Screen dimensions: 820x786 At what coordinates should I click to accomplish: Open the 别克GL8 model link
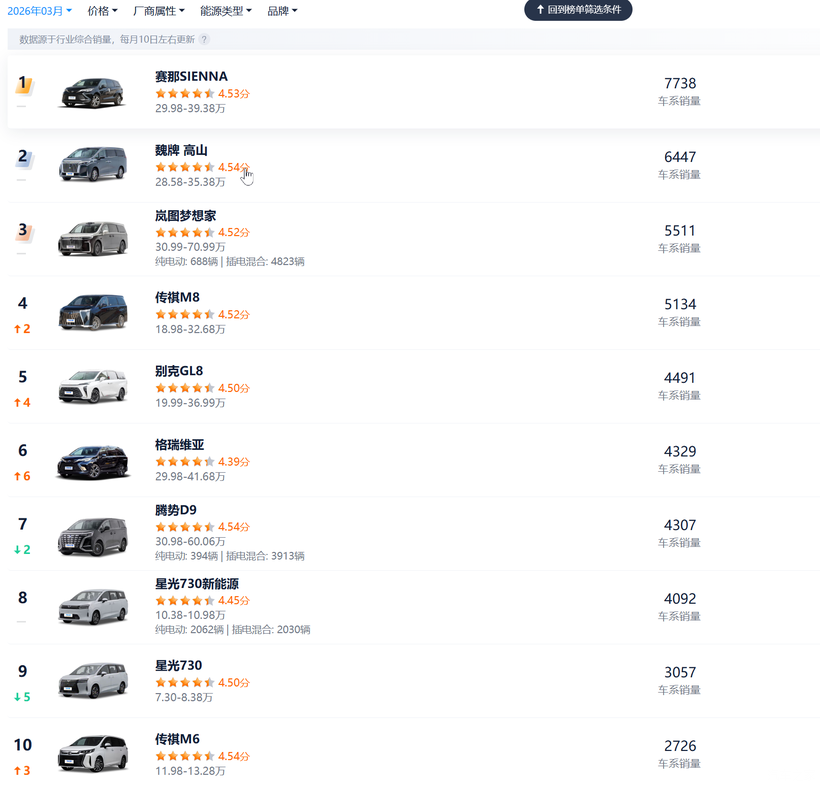pos(179,371)
